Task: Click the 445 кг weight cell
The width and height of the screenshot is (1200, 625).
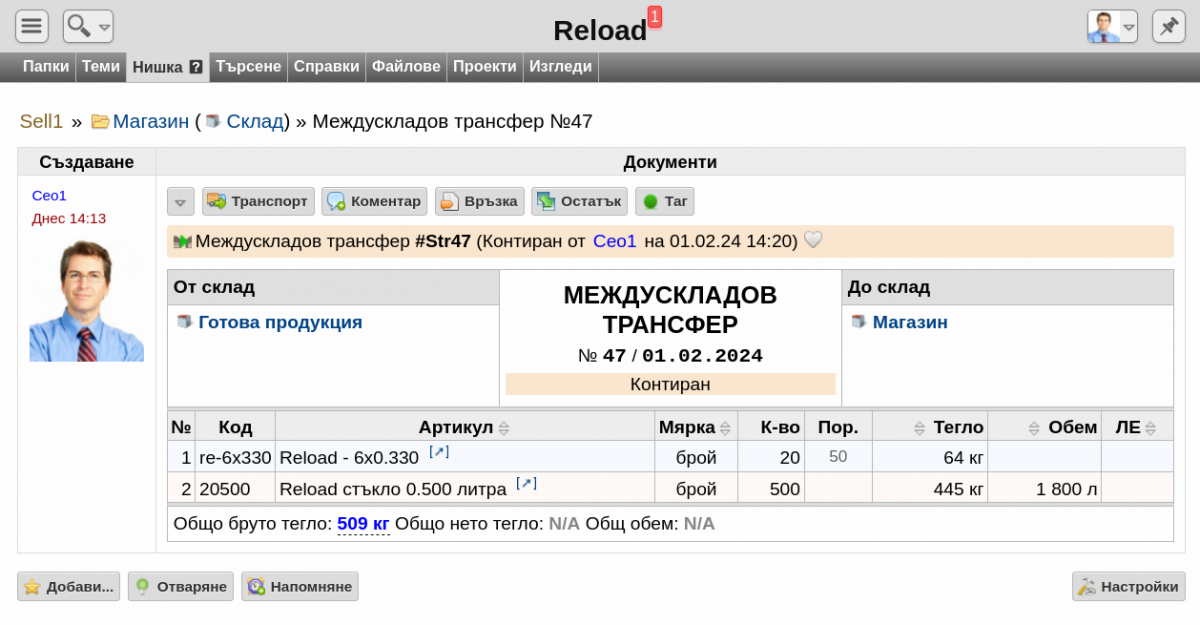Action: coord(929,489)
